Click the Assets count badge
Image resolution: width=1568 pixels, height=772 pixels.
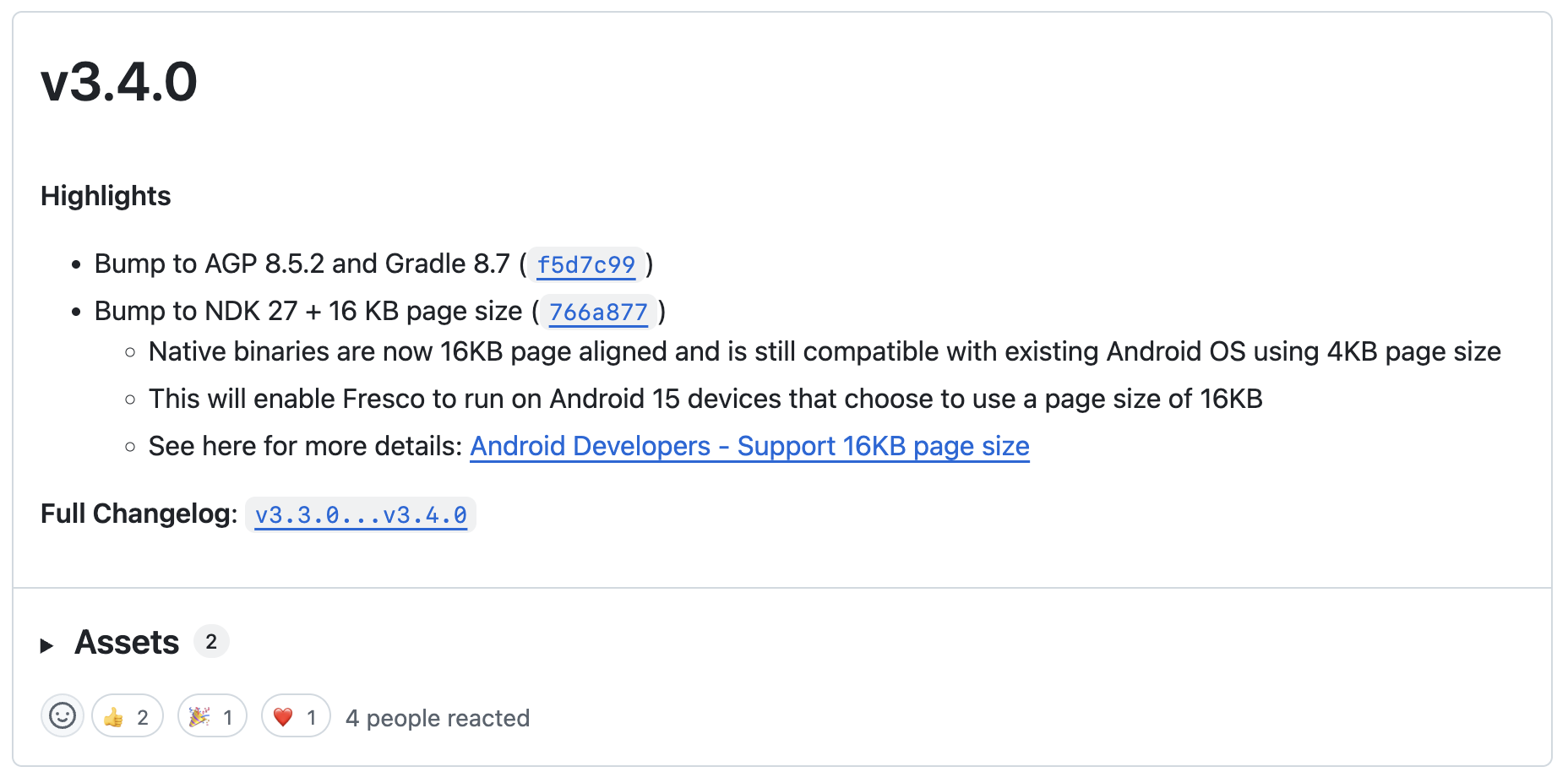tap(211, 642)
